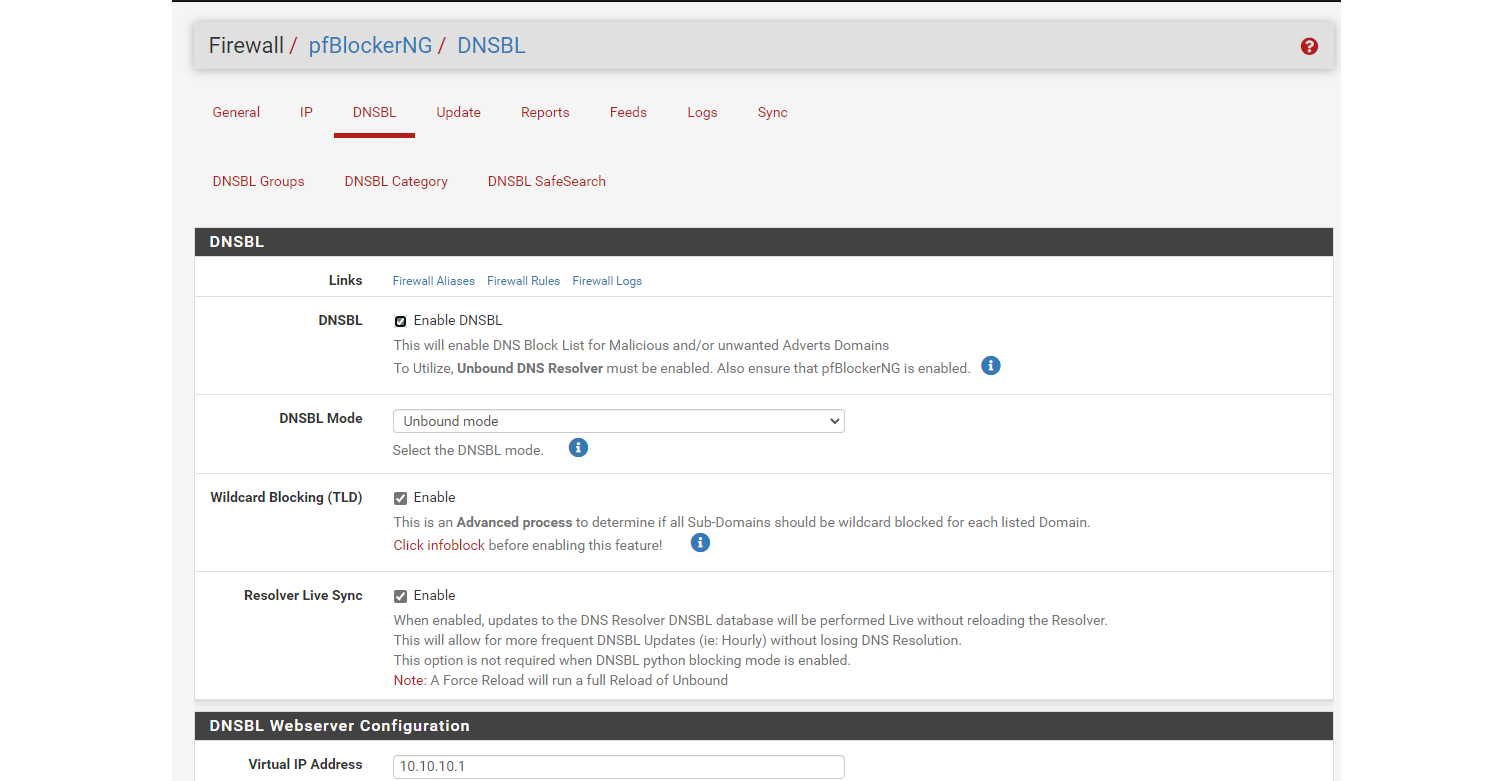
Task: Toggle Wildcard Blocking (TLD) Enable checkbox
Action: (x=400, y=498)
